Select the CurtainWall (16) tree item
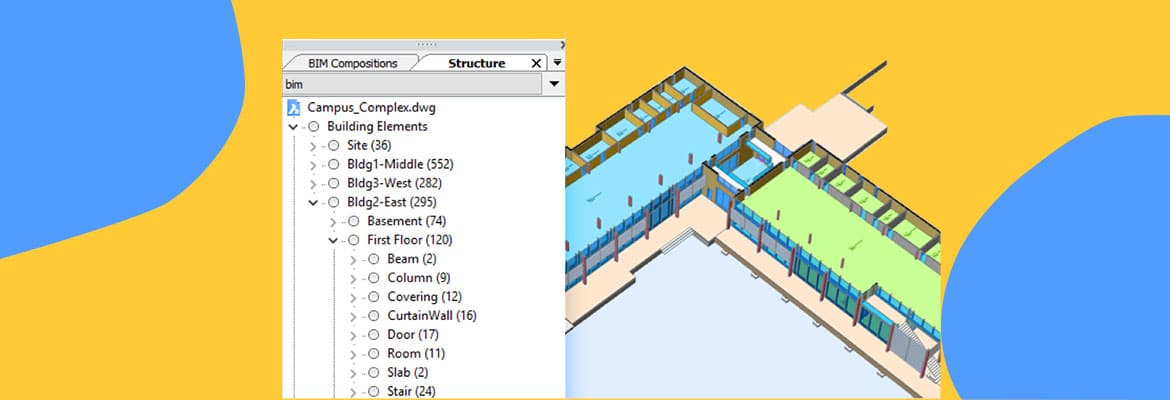Viewport: 1170px width, 400px height. [x=431, y=316]
